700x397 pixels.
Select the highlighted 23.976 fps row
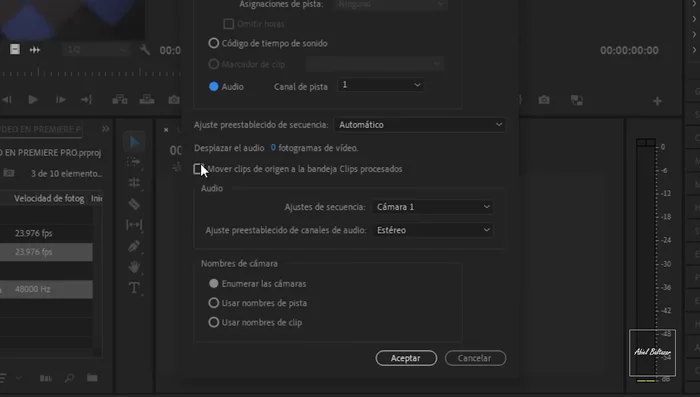(46, 252)
